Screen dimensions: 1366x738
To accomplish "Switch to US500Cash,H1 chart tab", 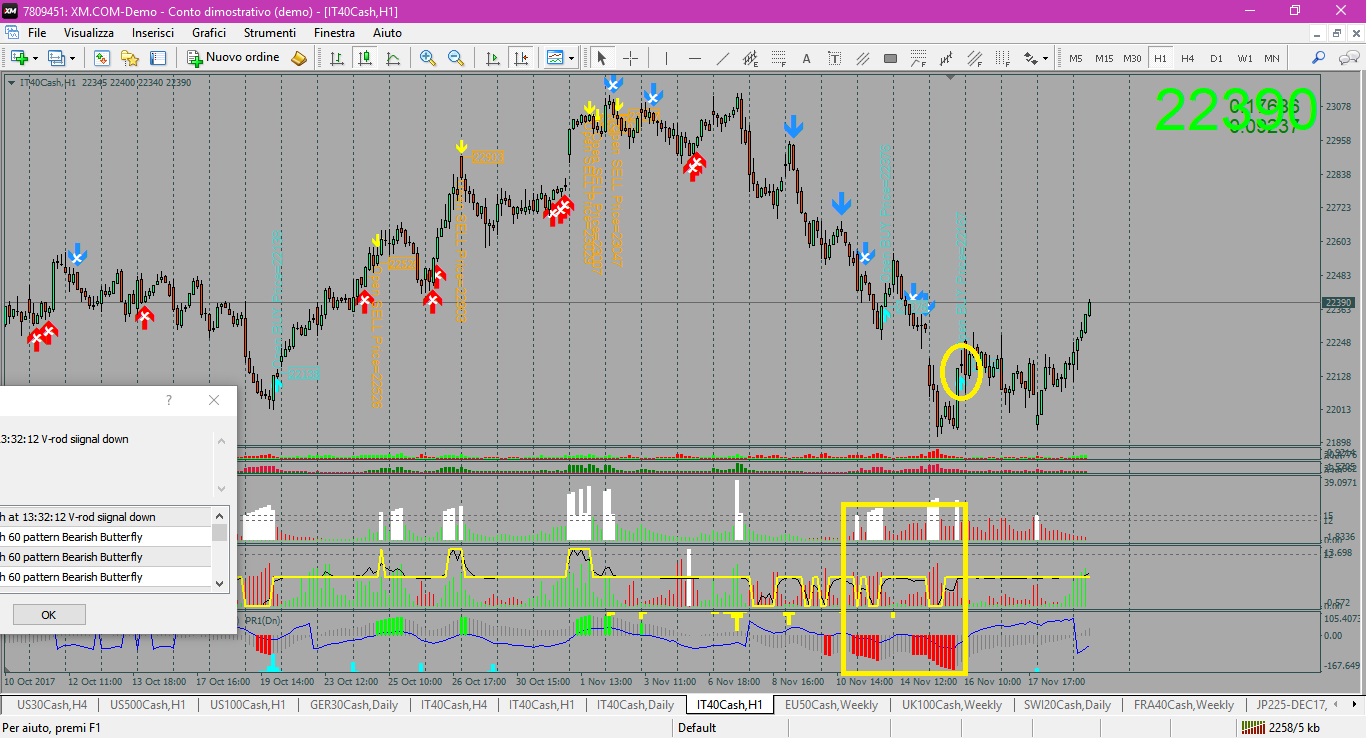I will [148, 705].
